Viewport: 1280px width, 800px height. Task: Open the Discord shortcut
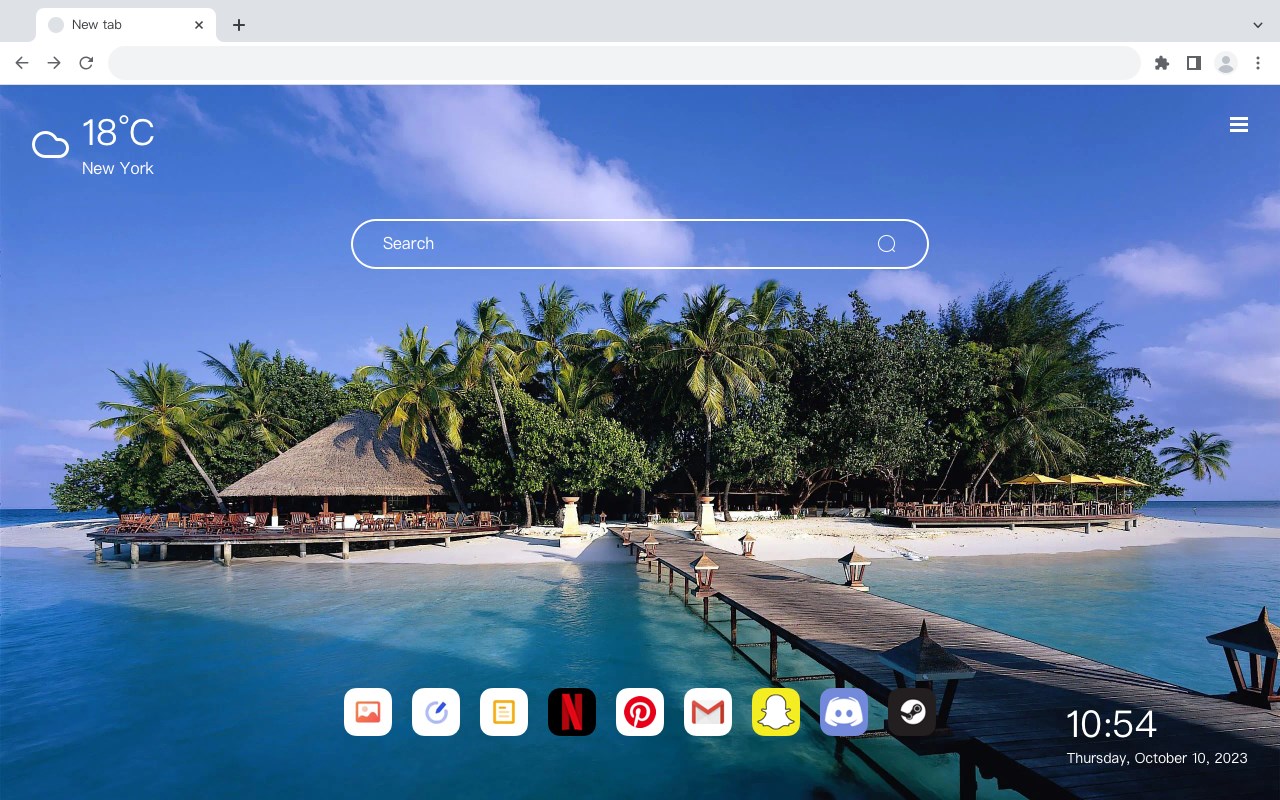point(844,712)
